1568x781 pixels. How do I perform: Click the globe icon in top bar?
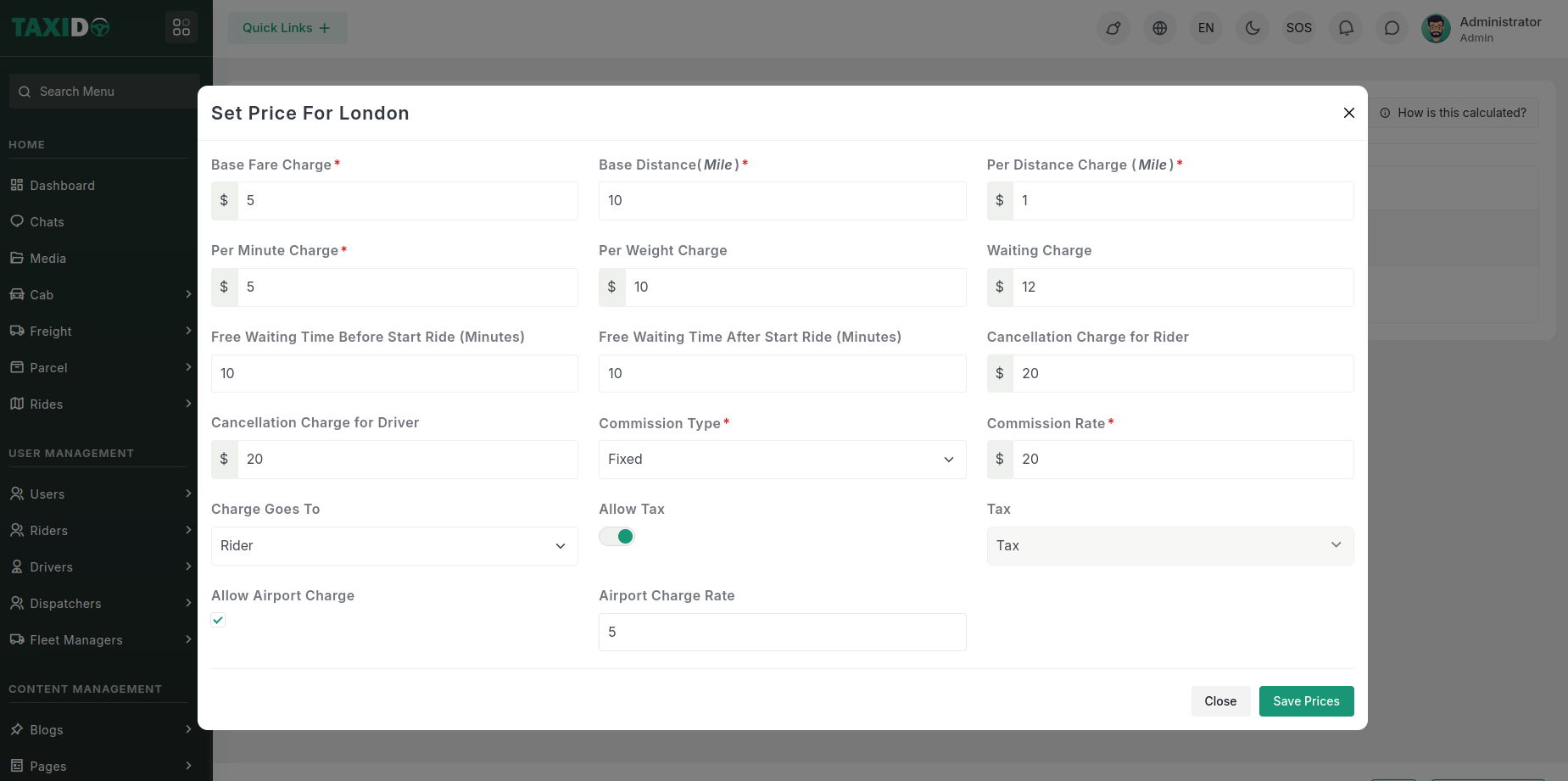tap(1159, 28)
